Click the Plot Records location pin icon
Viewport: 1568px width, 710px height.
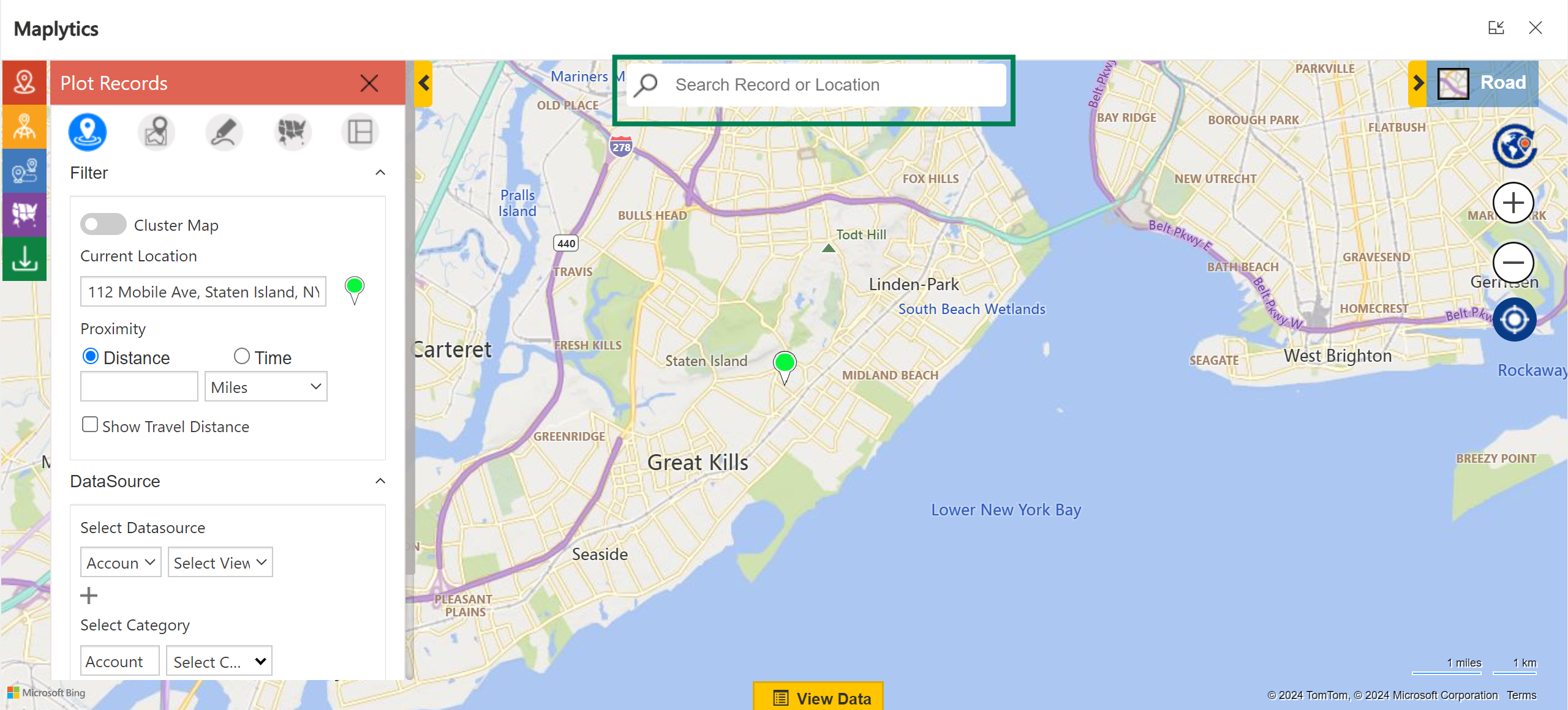coord(88,132)
